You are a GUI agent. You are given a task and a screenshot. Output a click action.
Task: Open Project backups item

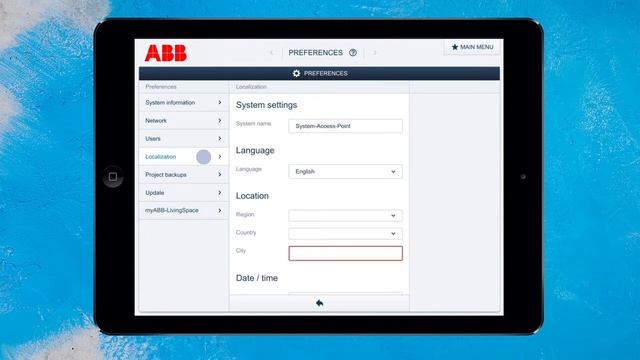point(184,174)
